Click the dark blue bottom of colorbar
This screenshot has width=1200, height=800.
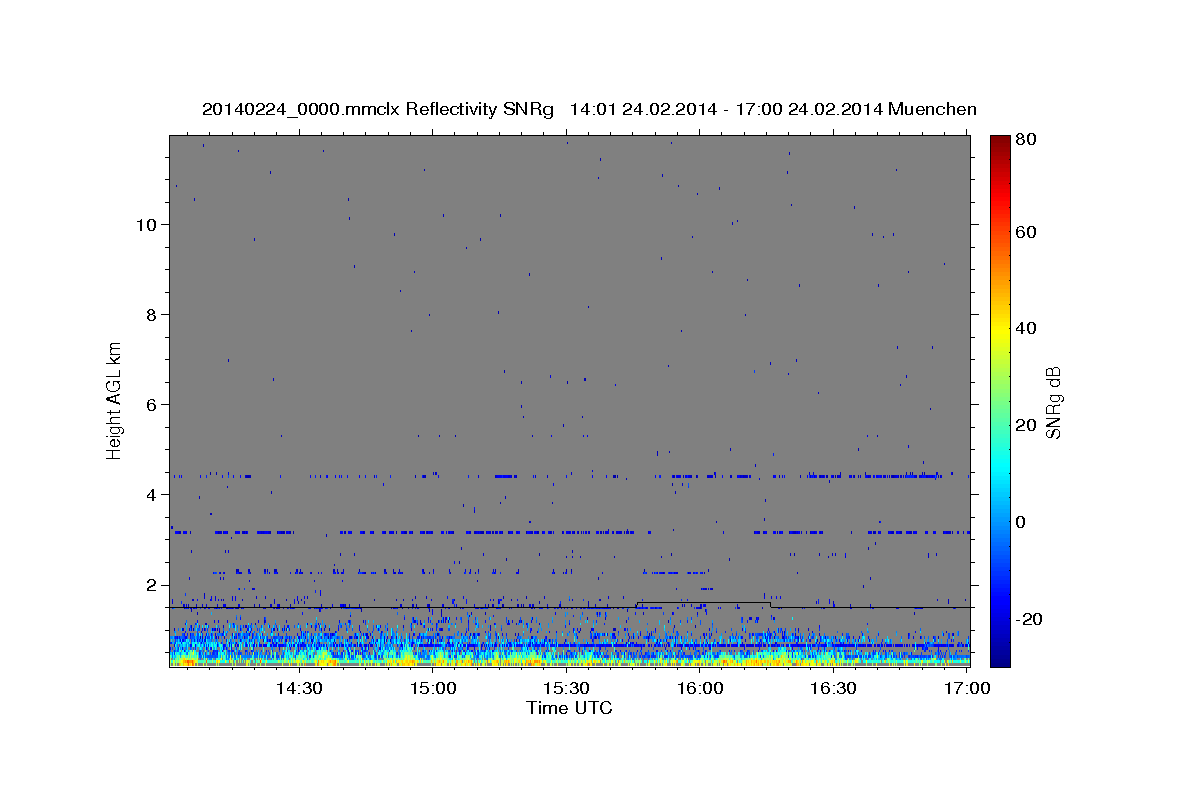tap(1000, 655)
